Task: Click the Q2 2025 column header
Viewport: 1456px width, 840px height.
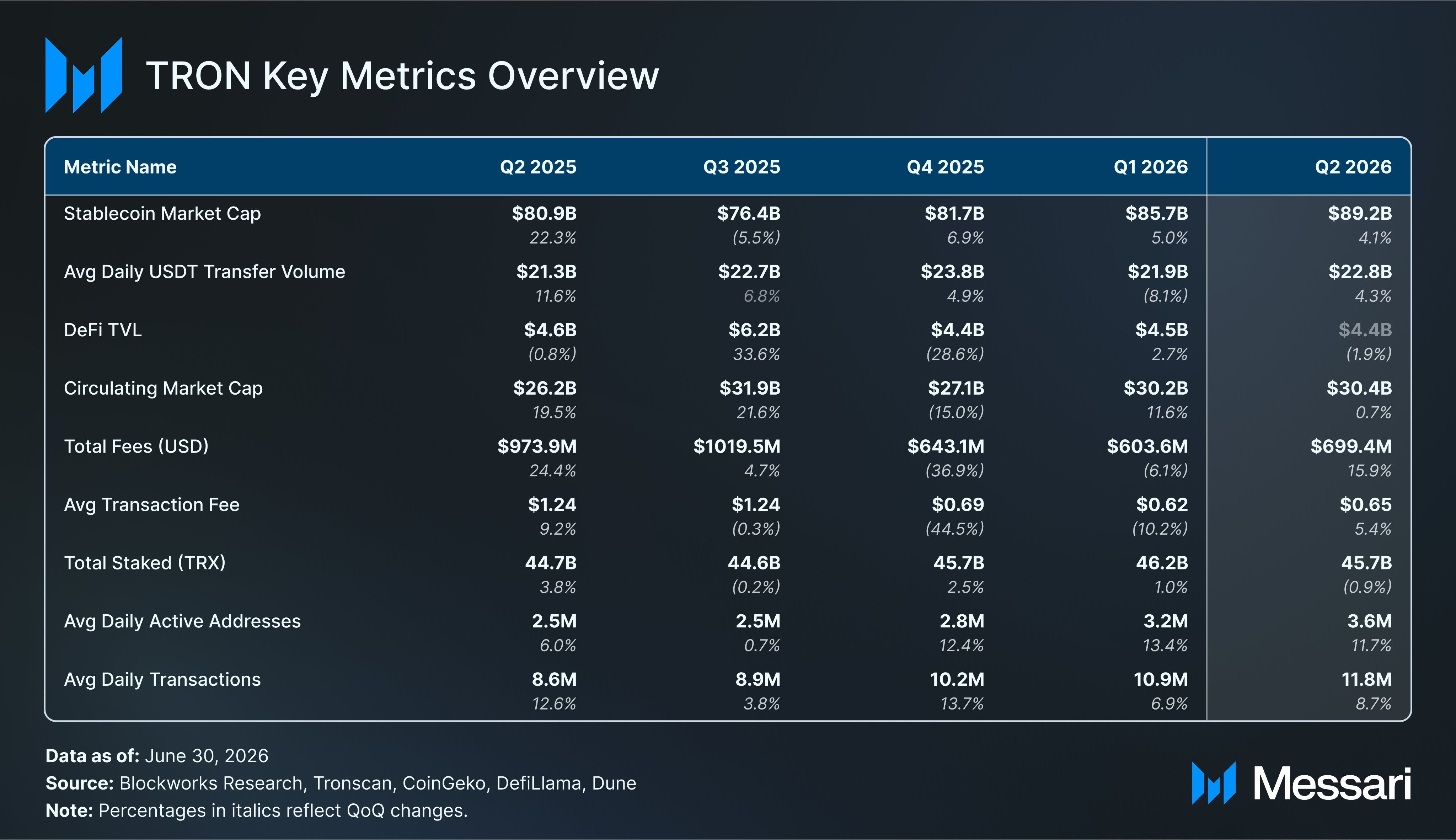Action: 537,167
